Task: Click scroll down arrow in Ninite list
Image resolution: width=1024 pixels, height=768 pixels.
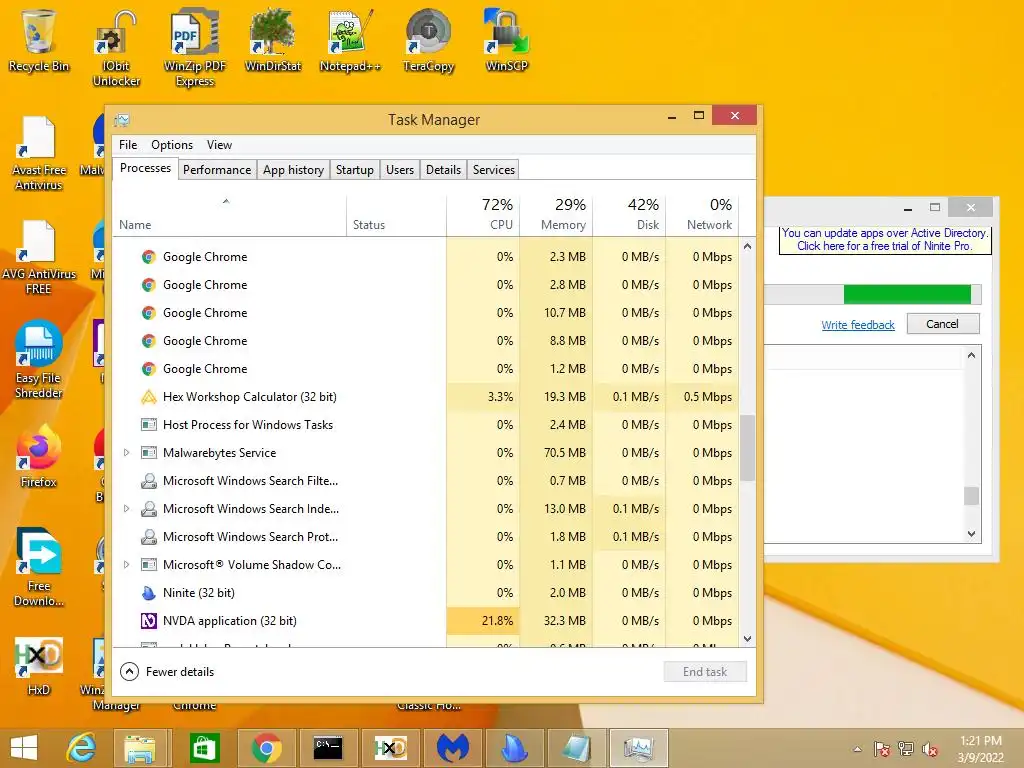Action: coord(971,534)
